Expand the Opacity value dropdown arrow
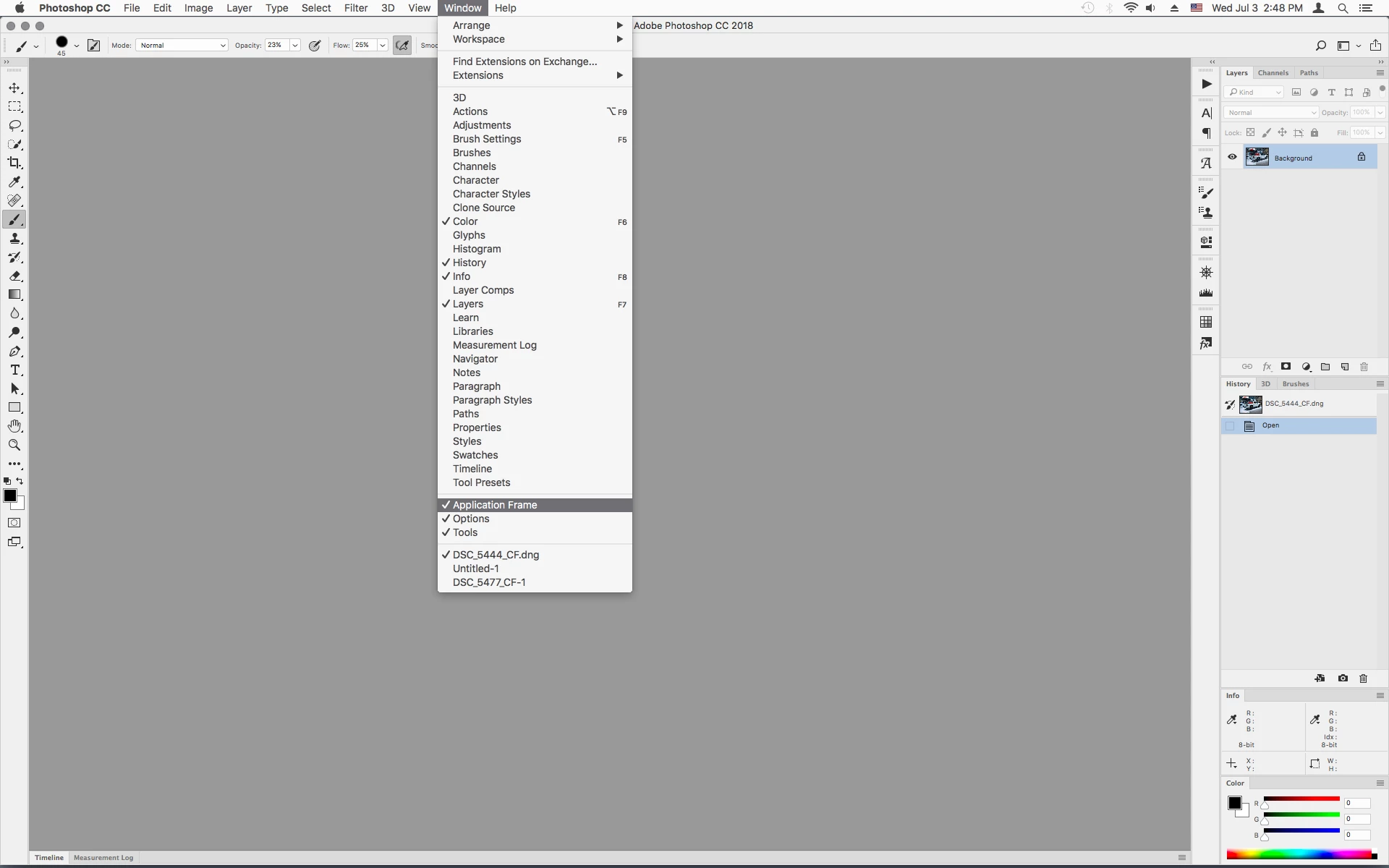Viewport: 1389px width, 868px height. [295, 45]
